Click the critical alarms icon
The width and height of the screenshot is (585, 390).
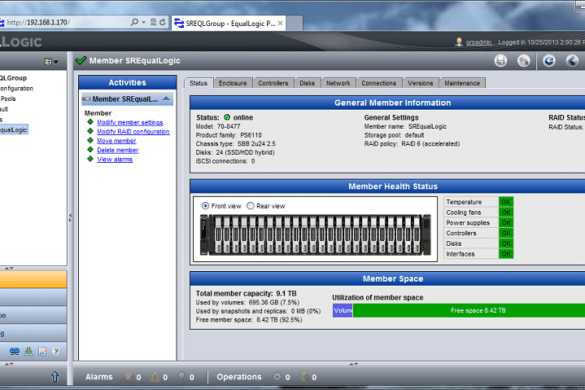pyautogui.click(x=128, y=377)
